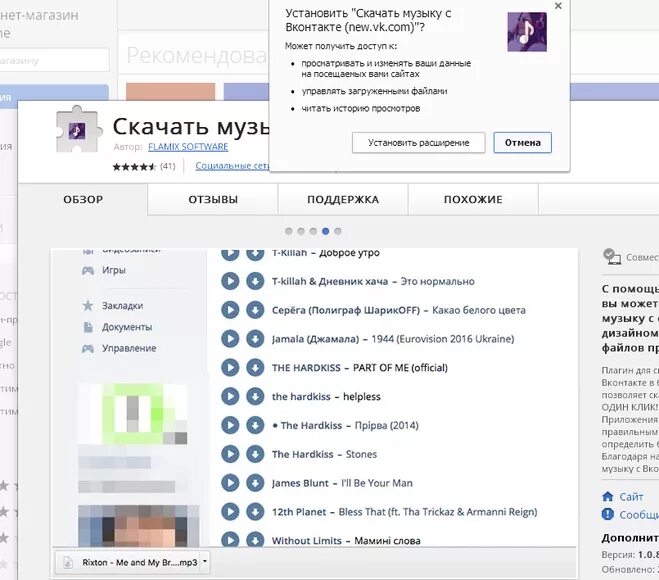The width and height of the screenshot is (659, 580).
Task: Select 'Without Limits – Мамині слова' track text
Action: (x=346, y=540)
